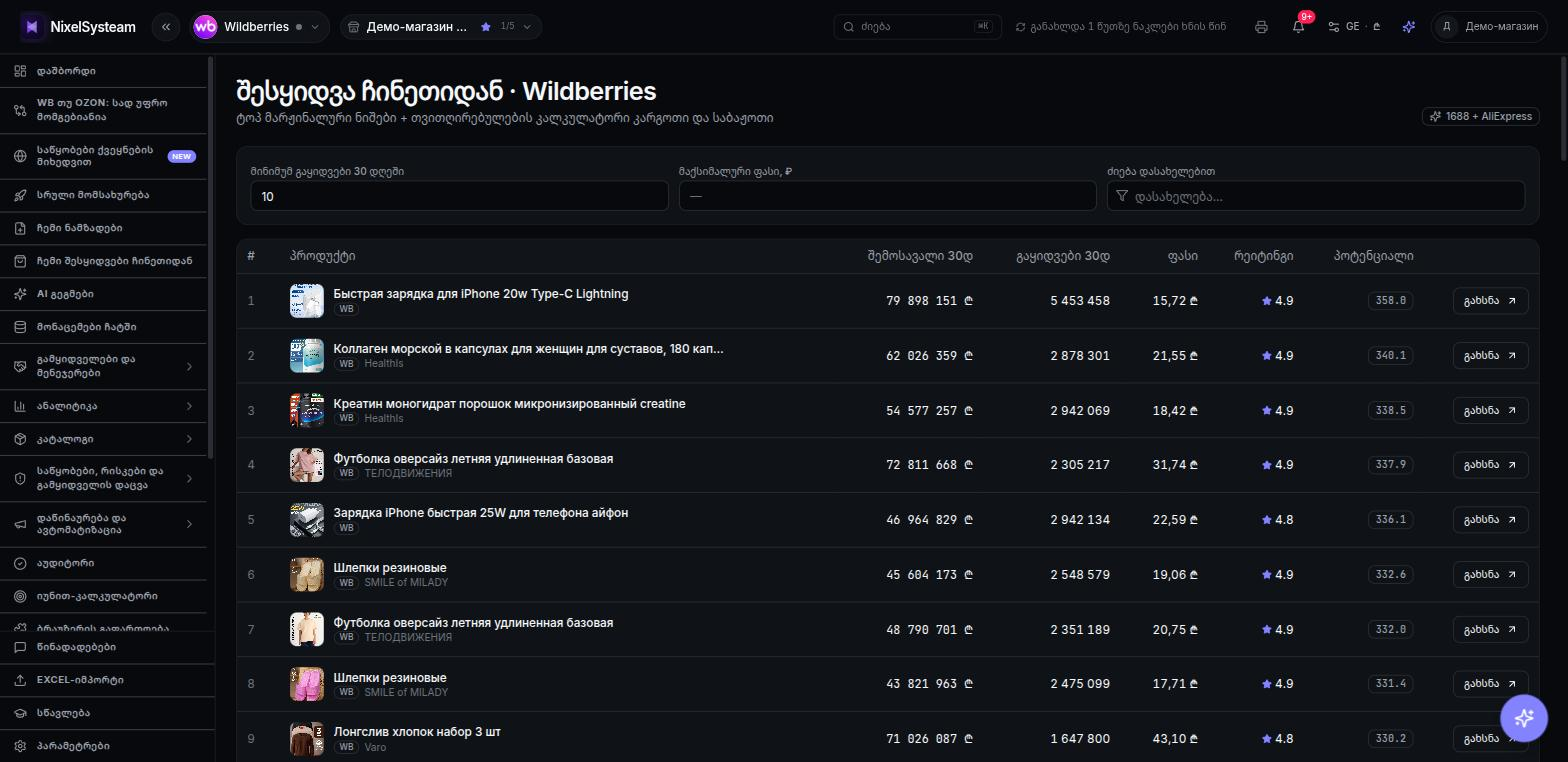
Task: Open the Демо-магазин store selector dropdown
Action: 441,27
